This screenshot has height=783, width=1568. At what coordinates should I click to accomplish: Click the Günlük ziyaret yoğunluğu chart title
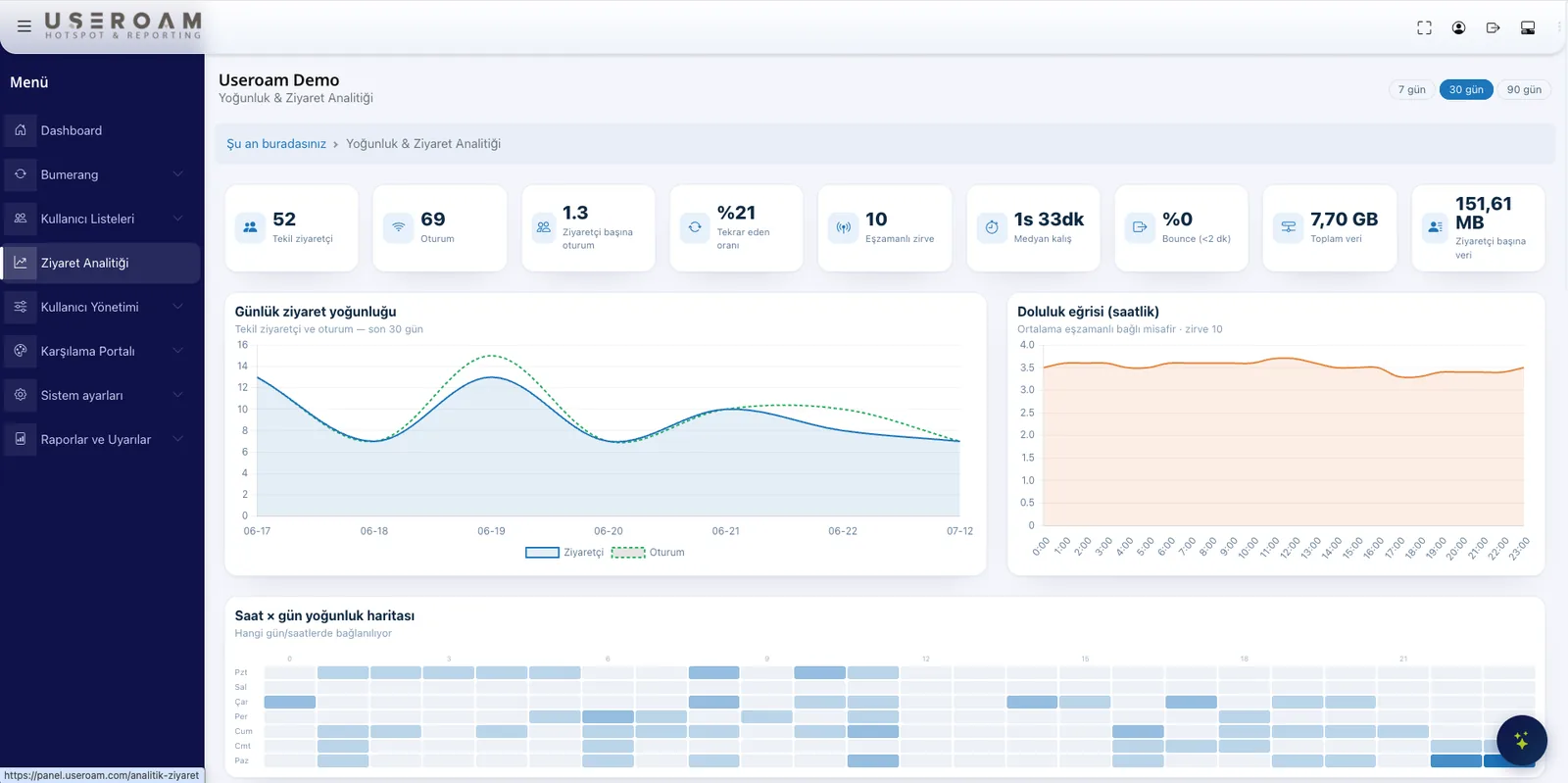316,312
